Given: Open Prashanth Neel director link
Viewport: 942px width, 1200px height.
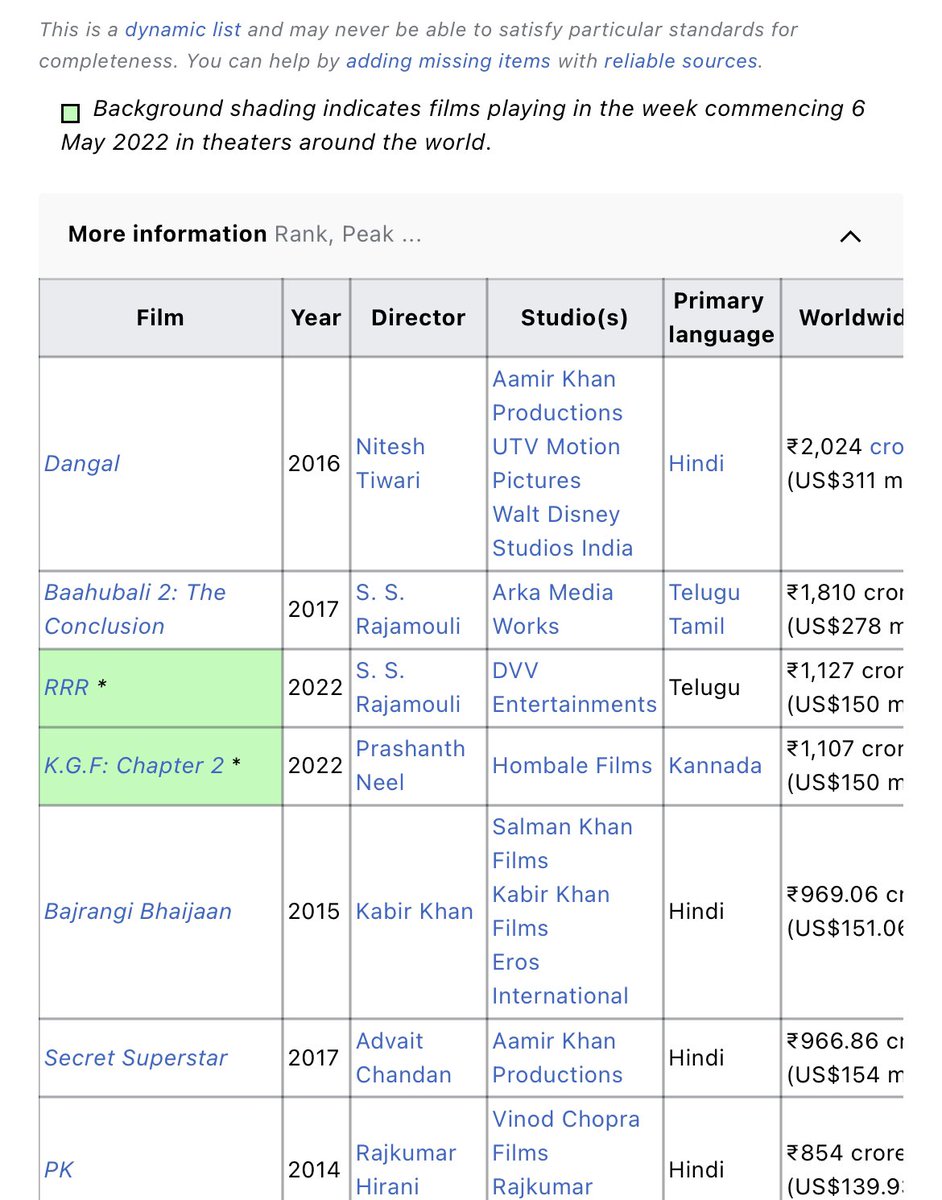Looking at the screenshot, I should (x=411, y=766).
